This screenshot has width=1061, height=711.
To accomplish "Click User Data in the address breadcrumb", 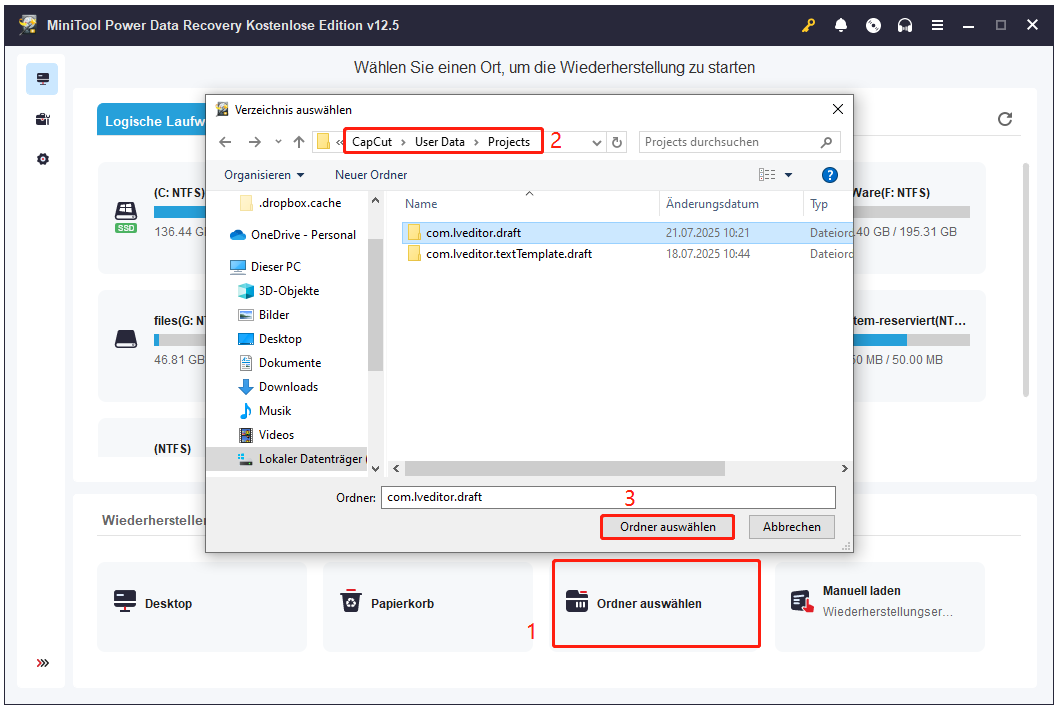I will pos(440,142).
